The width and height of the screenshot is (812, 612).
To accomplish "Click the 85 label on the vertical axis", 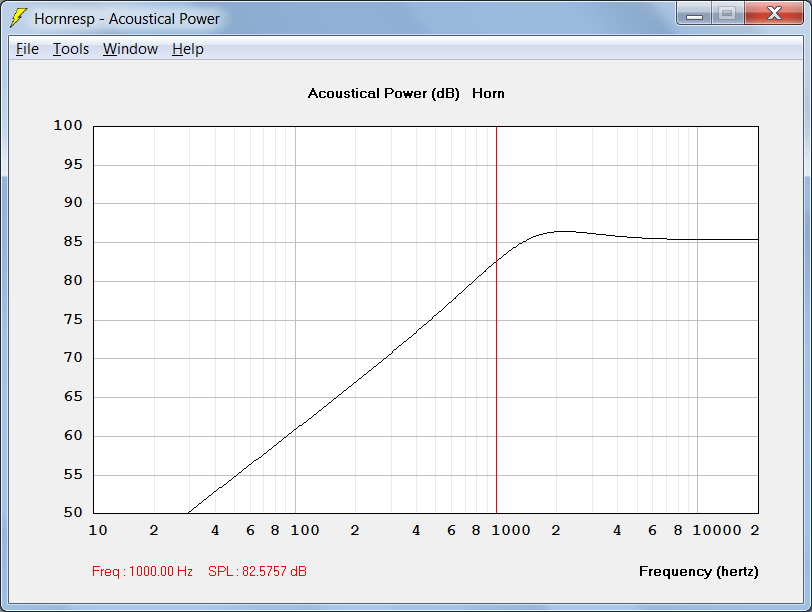I will 73,242.
